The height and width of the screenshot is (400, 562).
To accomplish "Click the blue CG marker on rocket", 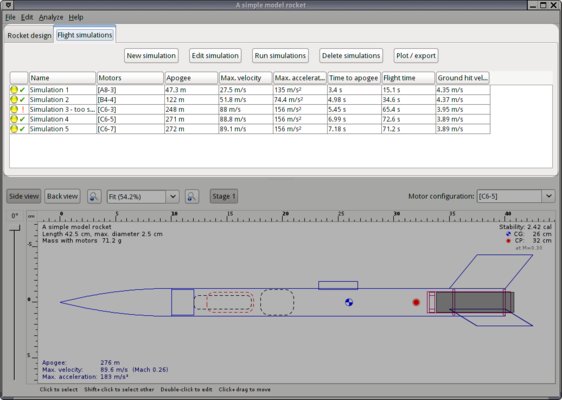I will point(349,302).
